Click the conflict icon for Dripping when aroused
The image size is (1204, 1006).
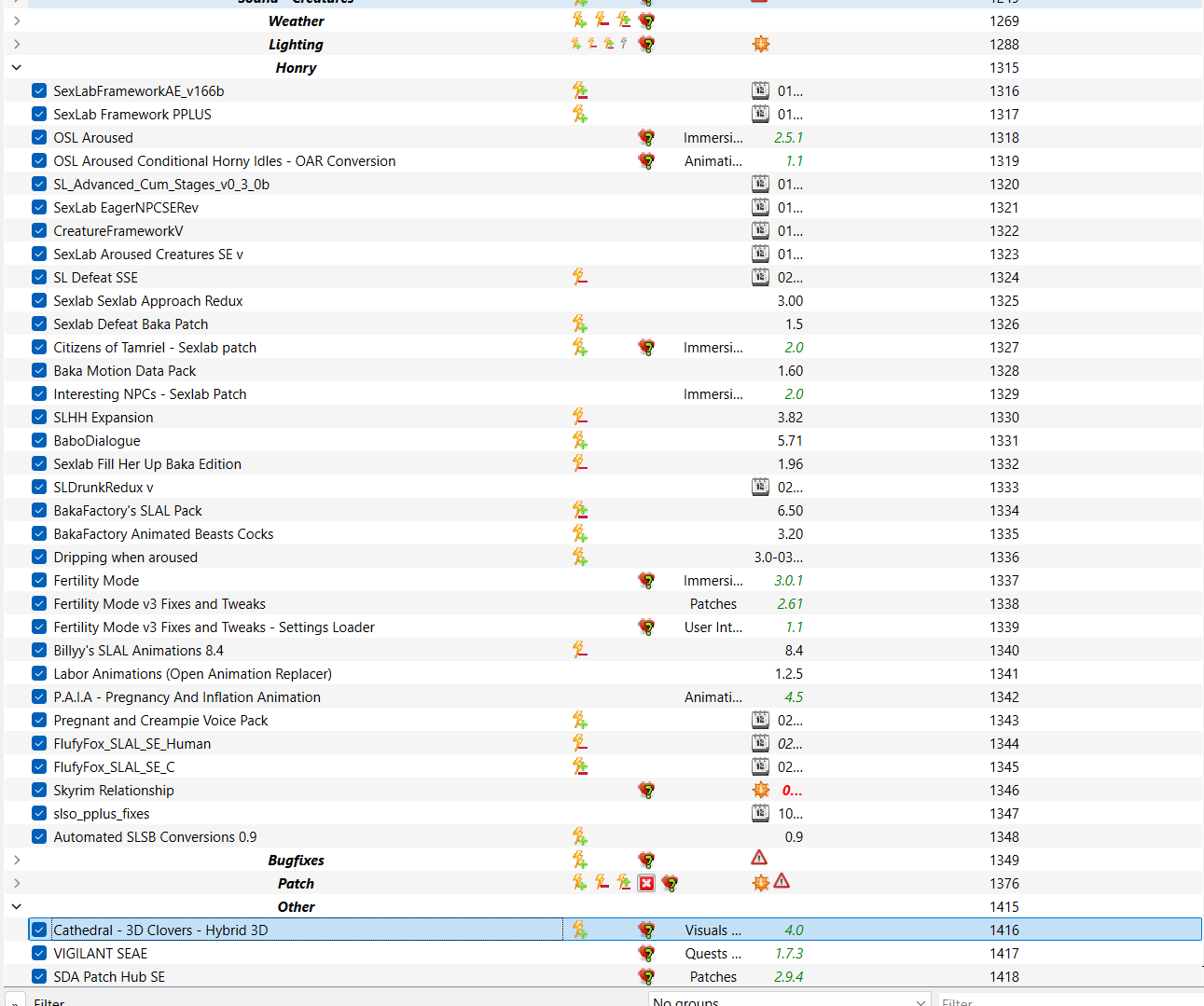pos(580,557)
